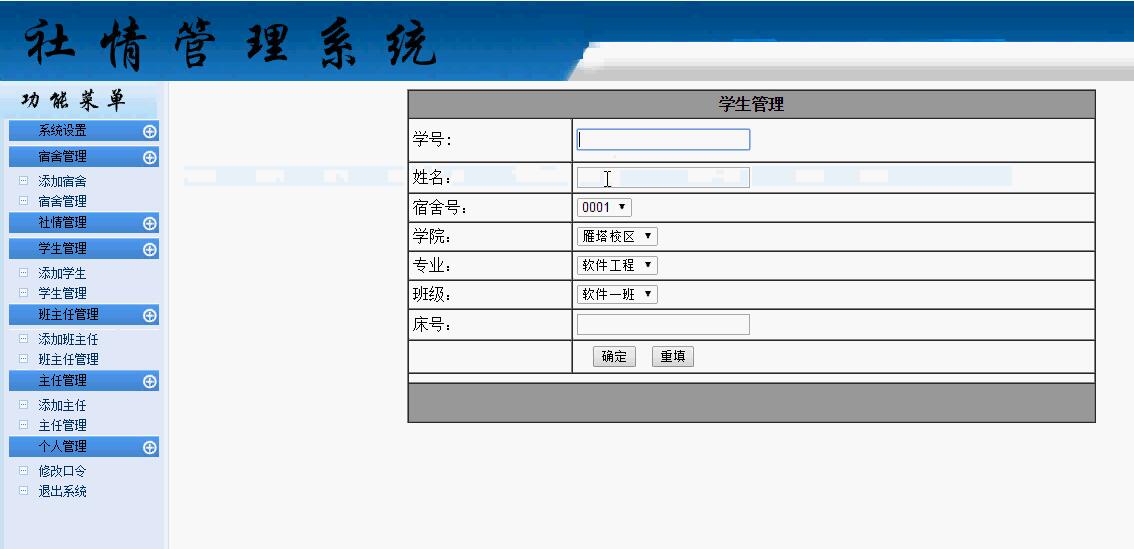This screenshot has height=549, width=1134.
Task: Click bullet icon beside 修改口令
Action: (x=23, y=470)
